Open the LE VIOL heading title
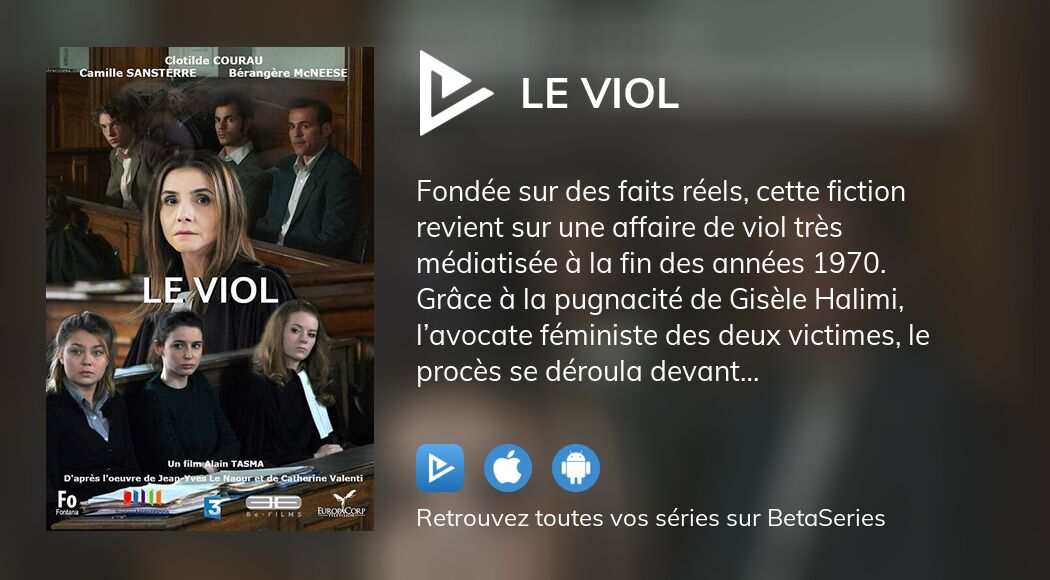The width and height of the screenshot is (1050, 580). pyautogui.click(x=600, y=94)
